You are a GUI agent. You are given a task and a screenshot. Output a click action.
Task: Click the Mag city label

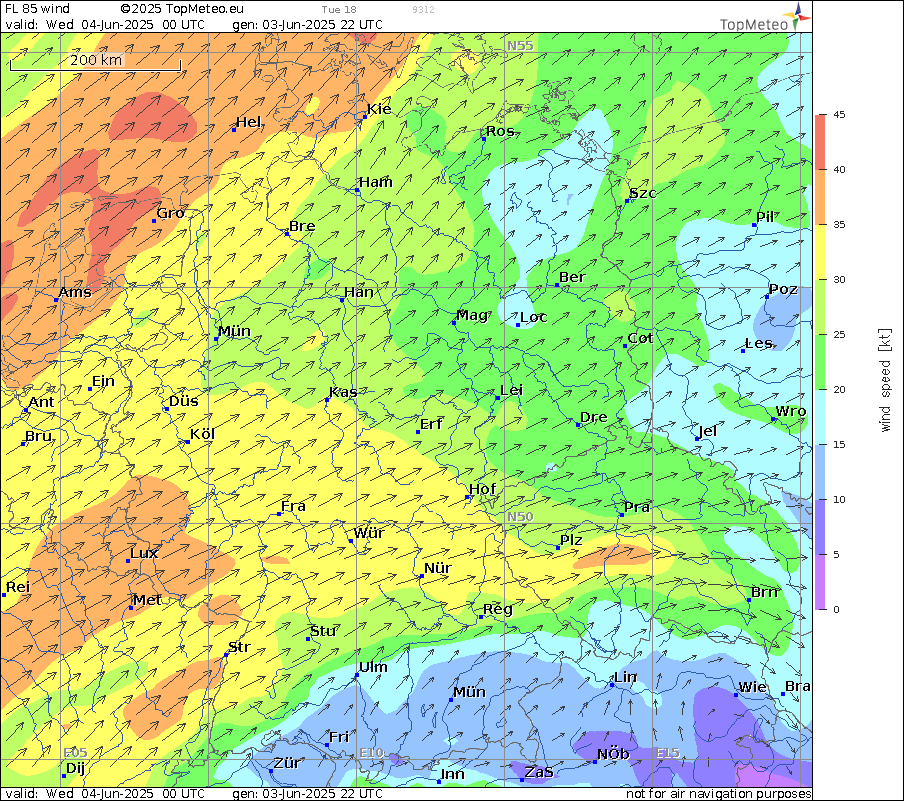point(472,315)
